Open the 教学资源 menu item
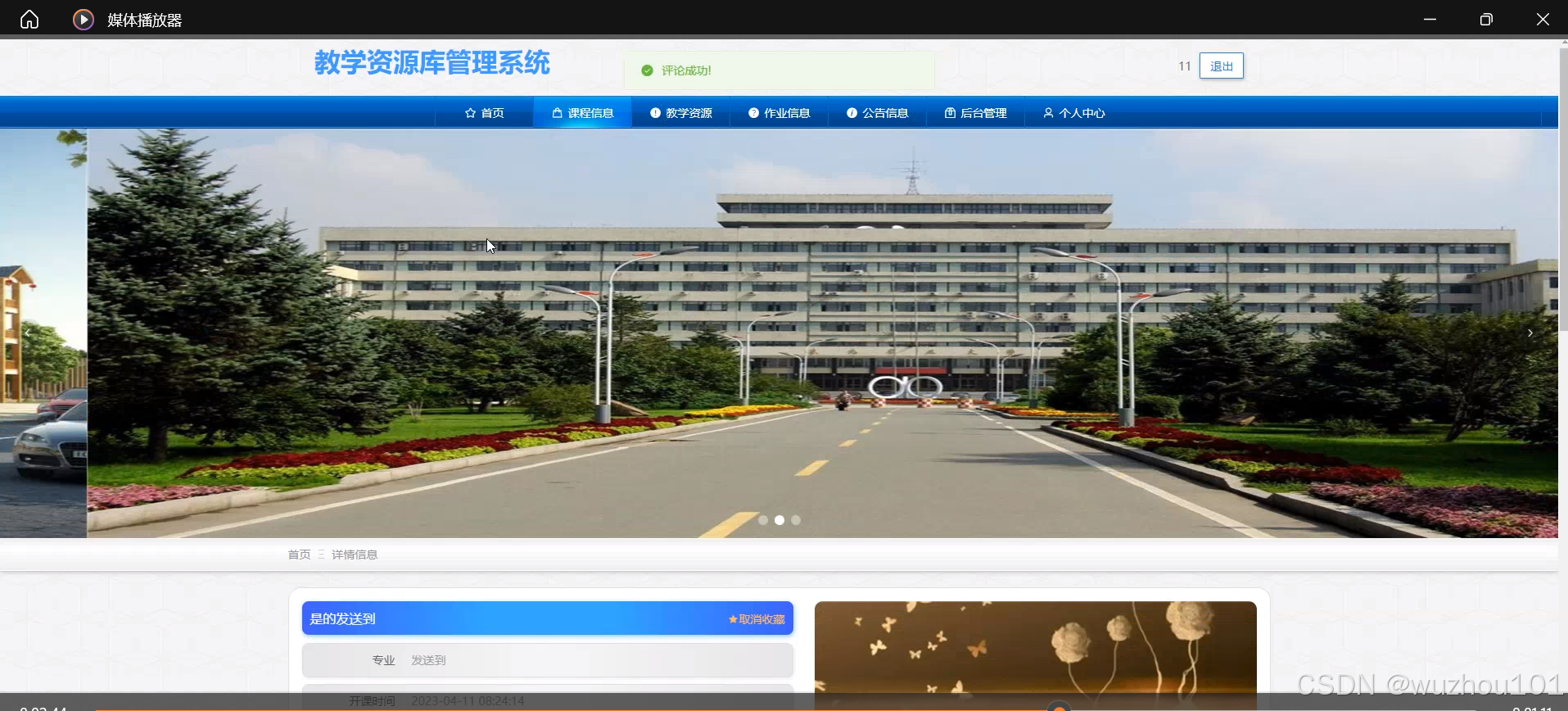The height and width of the screenshot is (711, 1568). [680, 113]
